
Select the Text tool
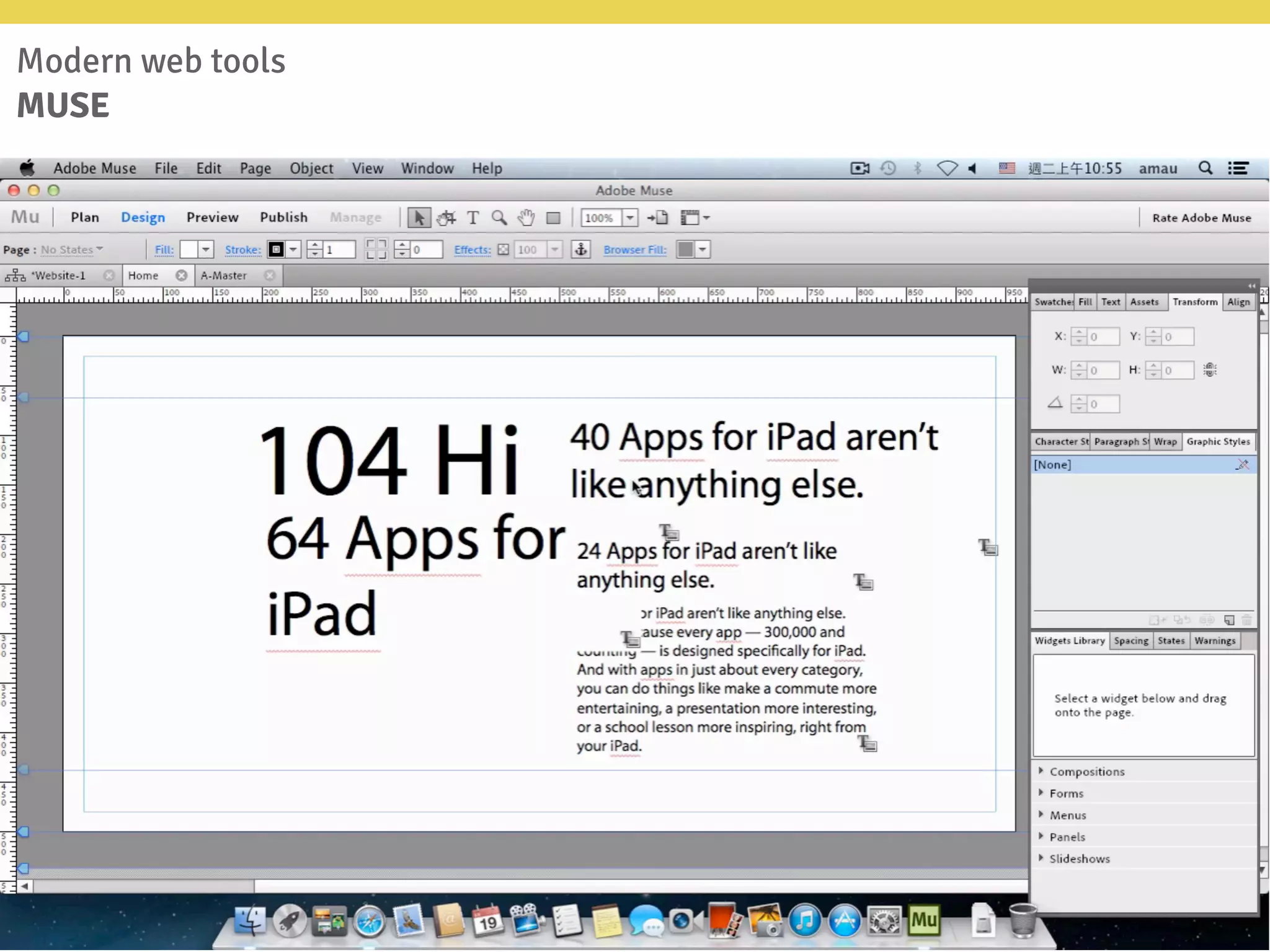tap(473, 218)
